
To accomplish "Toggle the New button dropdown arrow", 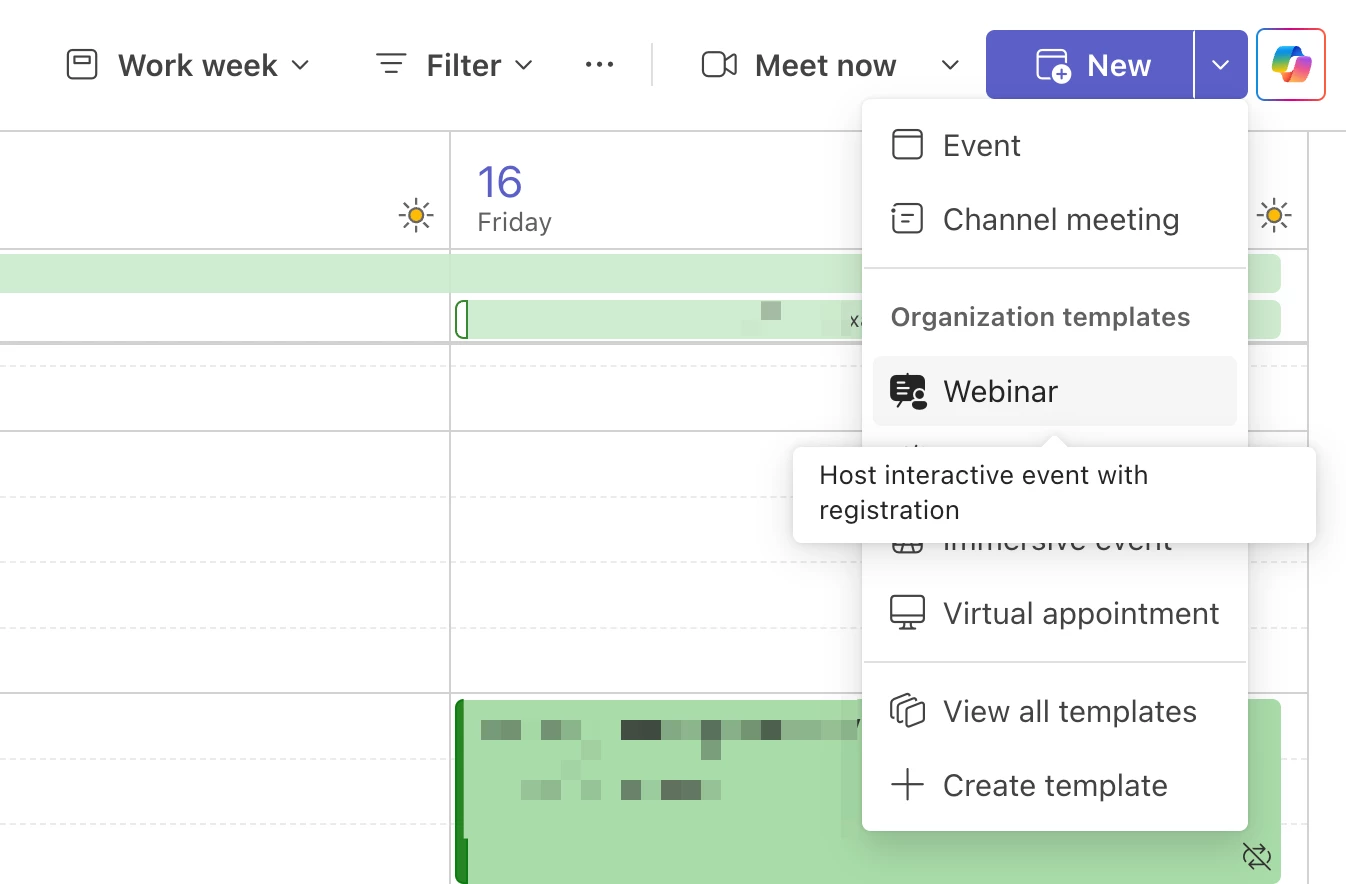I will (1220, 65).
